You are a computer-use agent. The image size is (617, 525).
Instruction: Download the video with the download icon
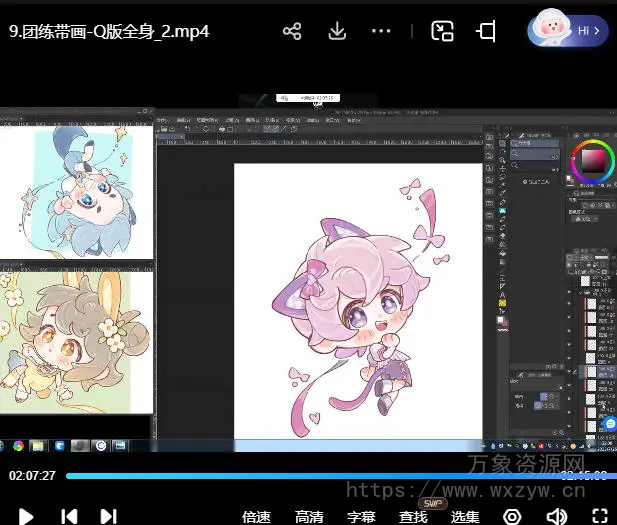pyautogui.click(x=337, y=31)
